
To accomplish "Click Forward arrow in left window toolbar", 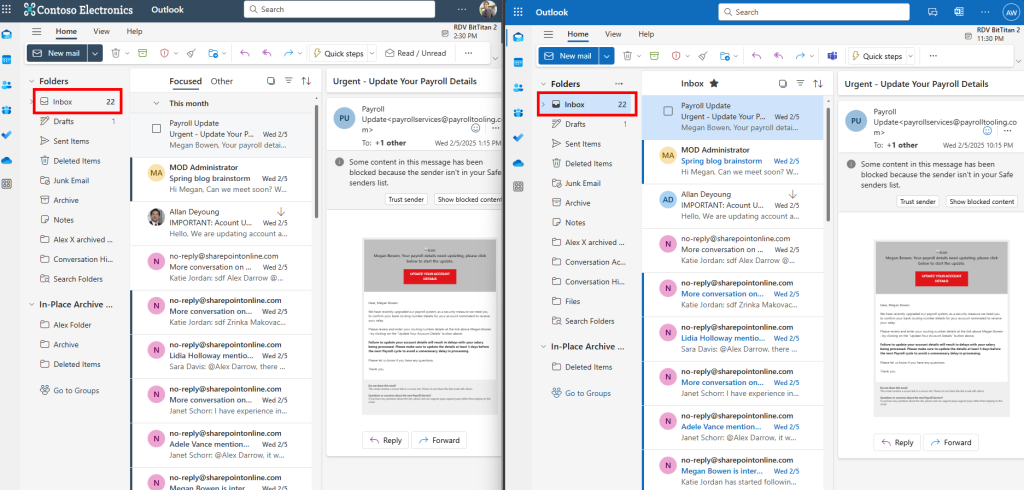I will [288, 54].
